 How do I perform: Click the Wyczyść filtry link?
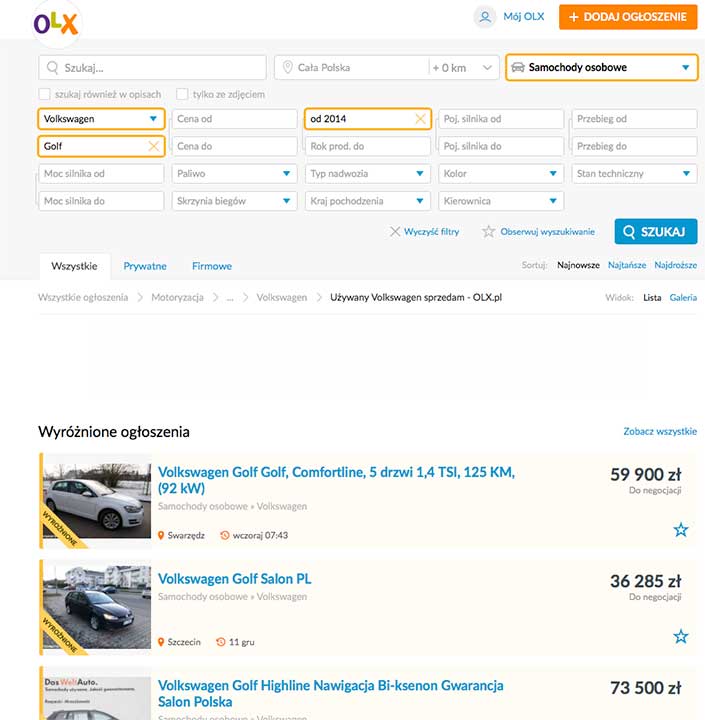click(x=431, y=232)
